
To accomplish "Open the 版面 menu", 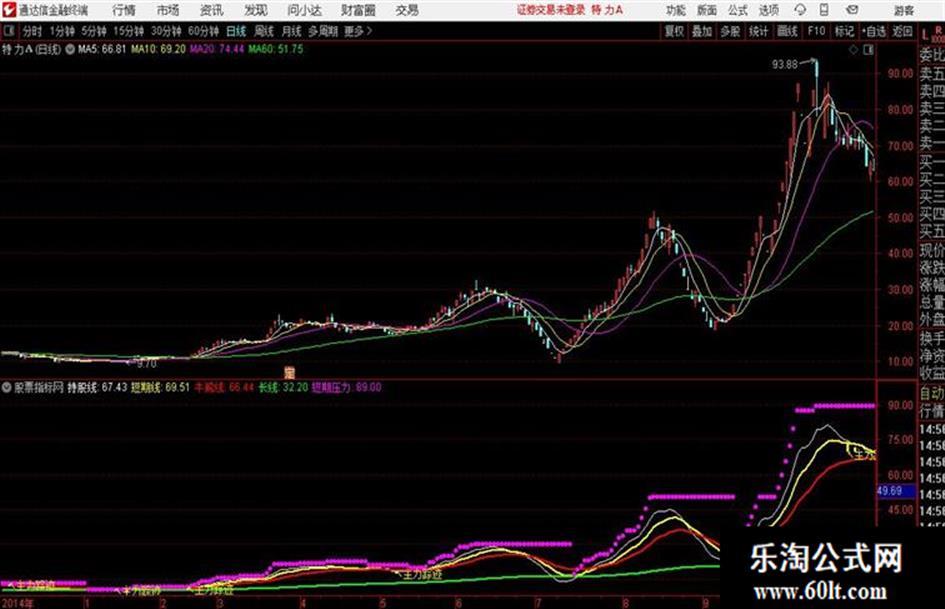I will [x=706, y=10].
